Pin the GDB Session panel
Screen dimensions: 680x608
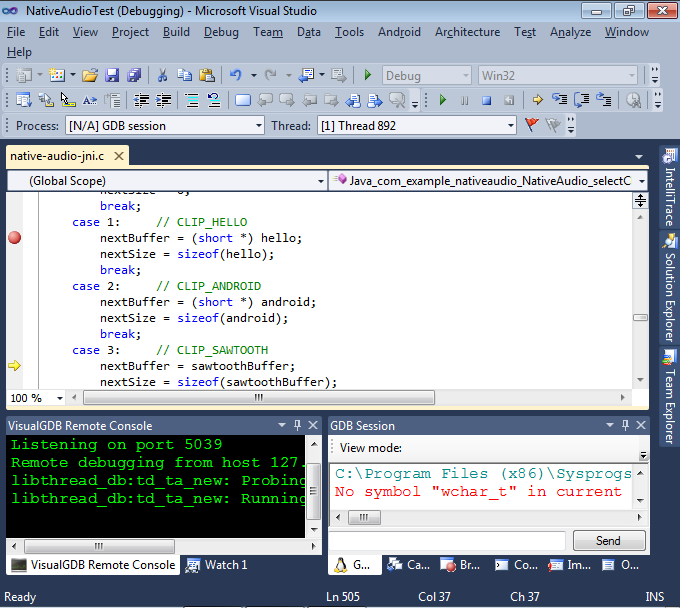(x=625, y=425)
